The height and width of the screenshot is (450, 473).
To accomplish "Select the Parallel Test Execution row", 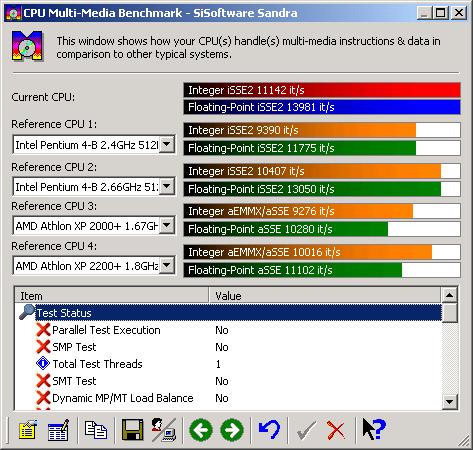I will click(x=106, y=330).
